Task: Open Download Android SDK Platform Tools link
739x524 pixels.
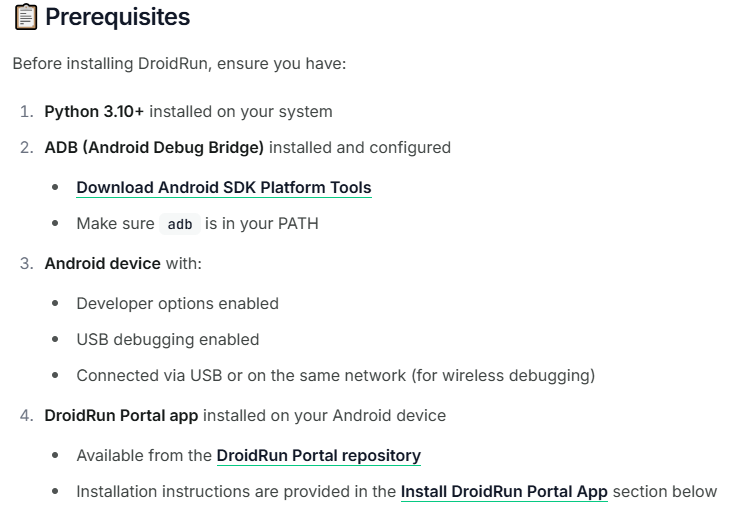Action: tap(223, 187)
